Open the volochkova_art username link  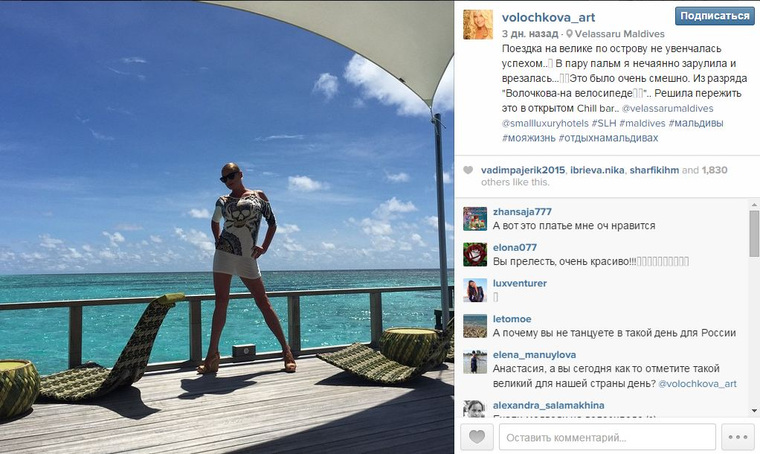point(548,17)
